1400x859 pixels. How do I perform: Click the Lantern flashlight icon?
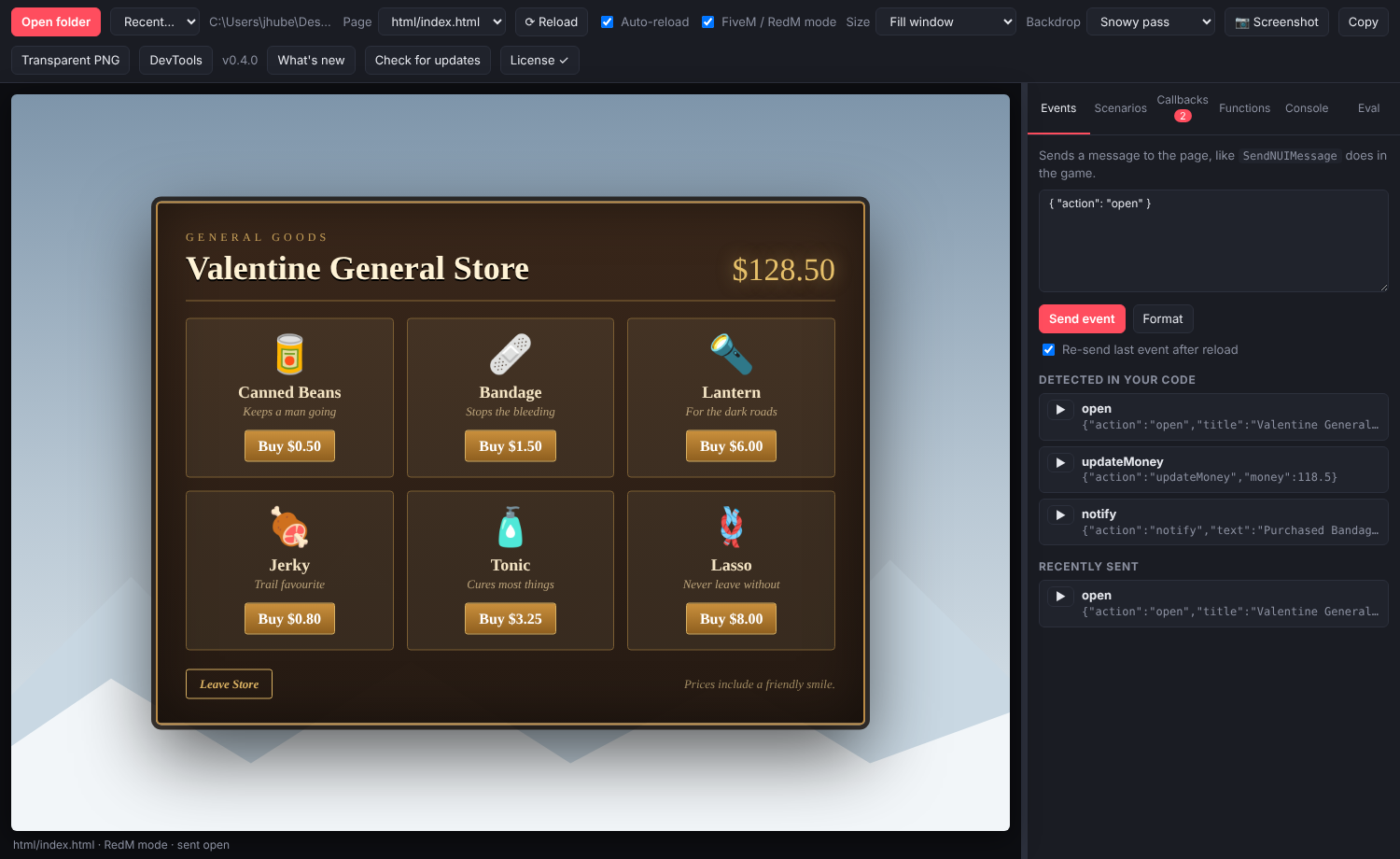point(732,355)
